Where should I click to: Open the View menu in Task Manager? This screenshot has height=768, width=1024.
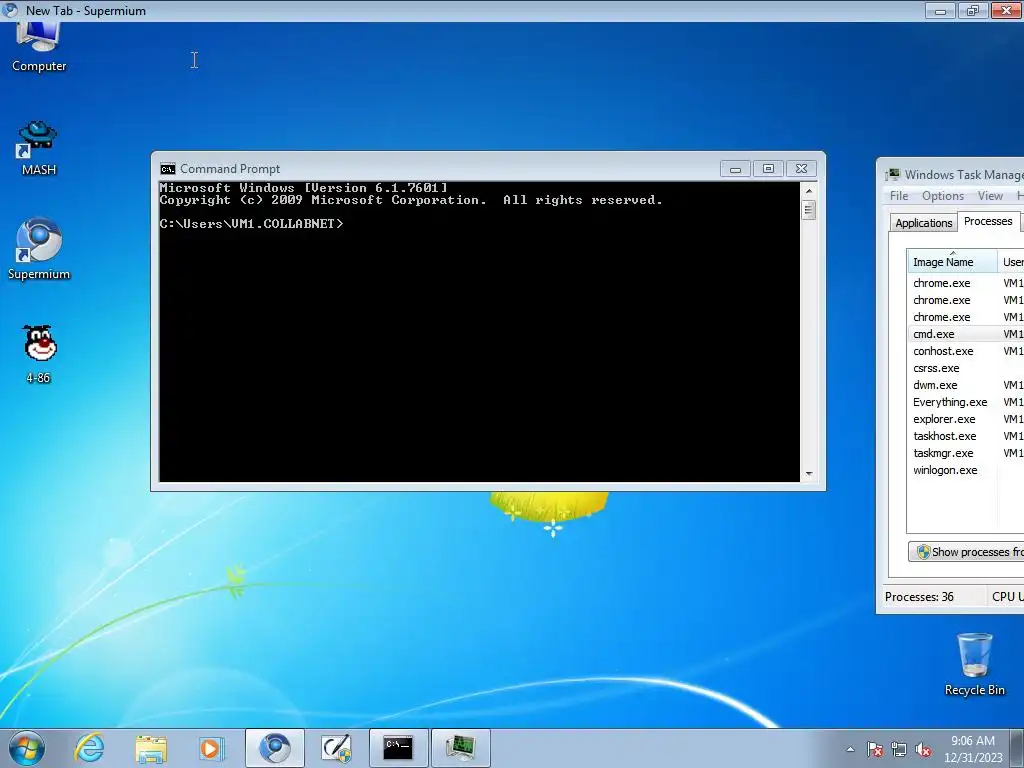[990, 196]
